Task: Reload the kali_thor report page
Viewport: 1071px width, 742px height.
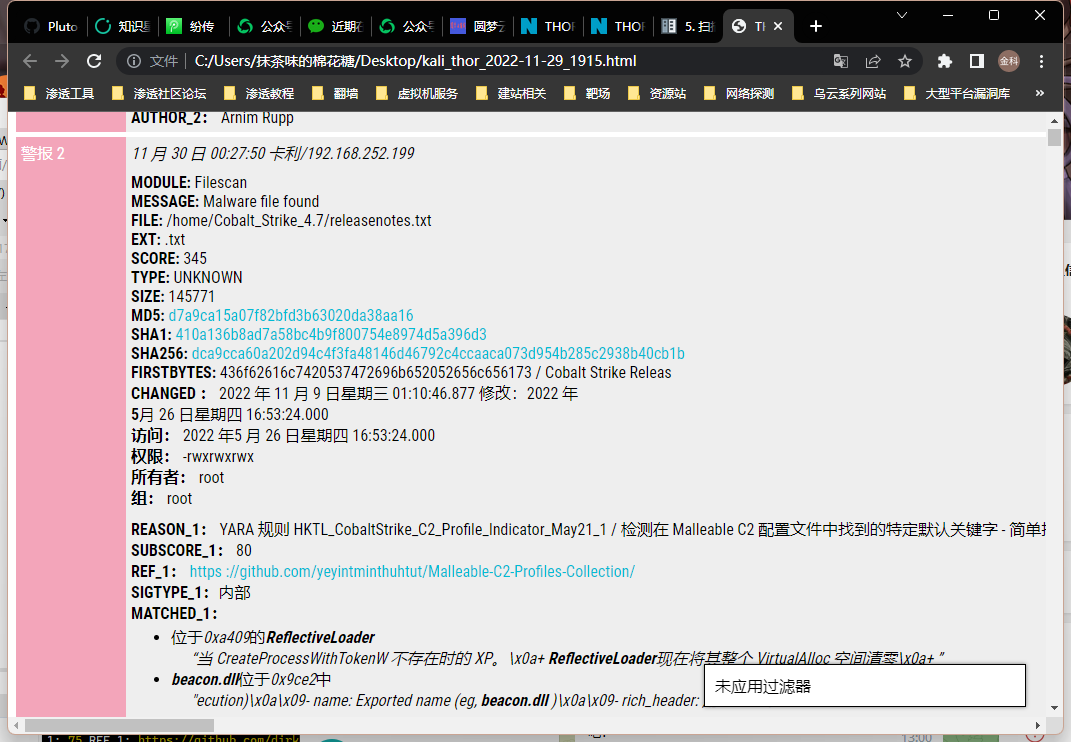Action: 94,61
